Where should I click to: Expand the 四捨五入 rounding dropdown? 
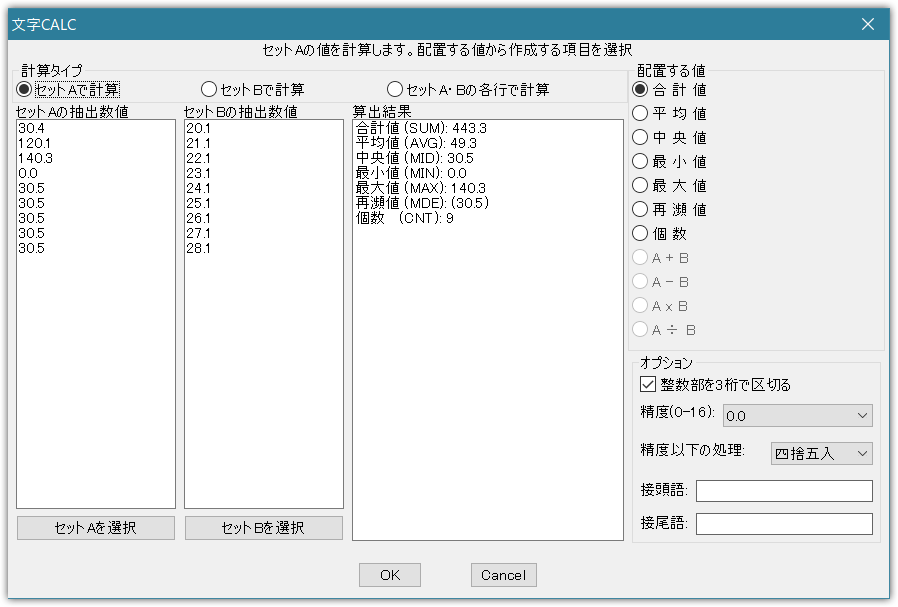point(821,454)
